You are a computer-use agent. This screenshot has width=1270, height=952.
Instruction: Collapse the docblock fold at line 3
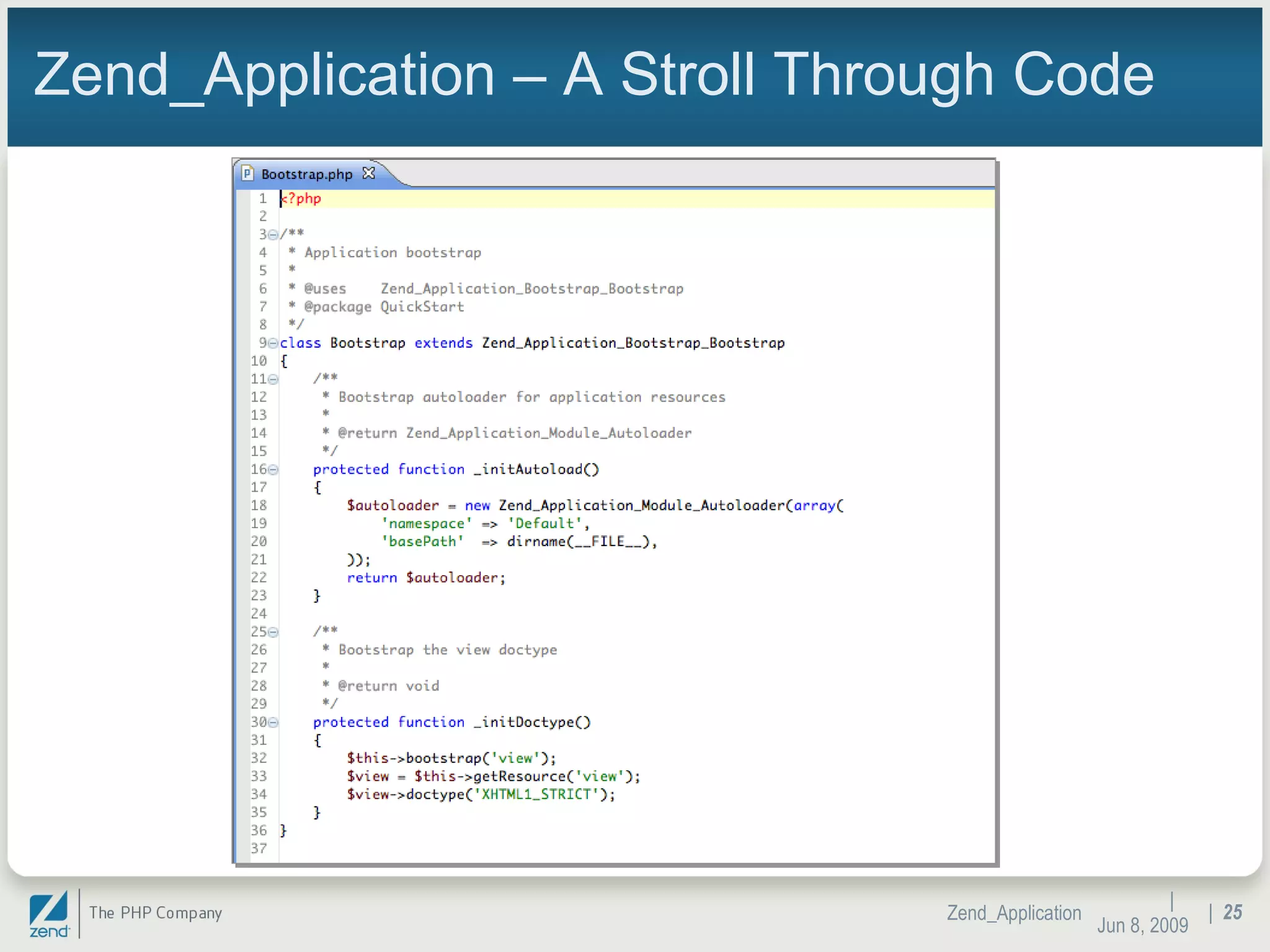click(x=273, y=235)
